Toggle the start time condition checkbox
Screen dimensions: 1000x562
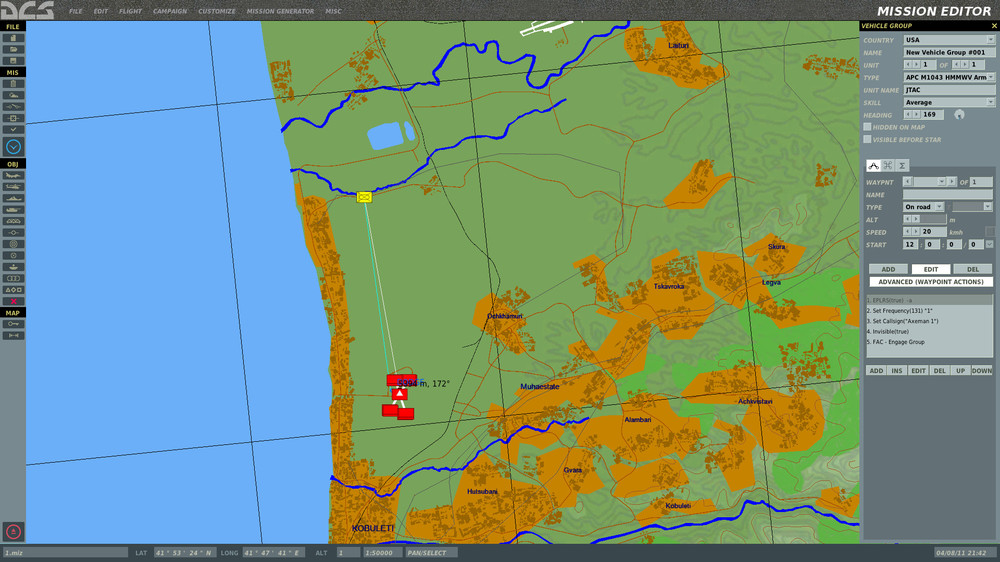(x=990, y=244)
